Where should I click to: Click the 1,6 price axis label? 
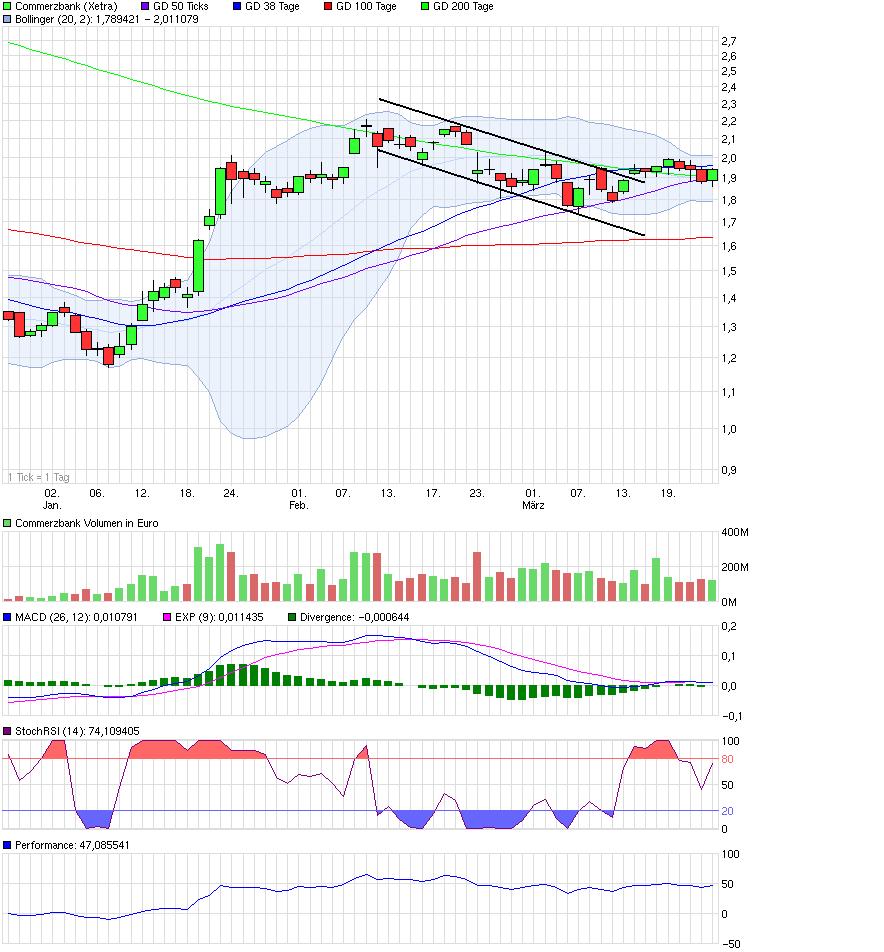[729, 246]
